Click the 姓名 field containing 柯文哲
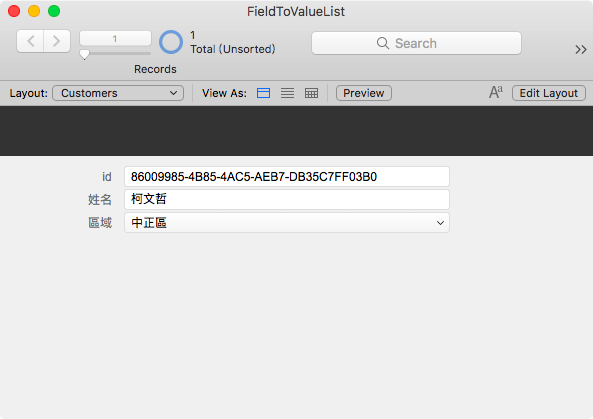Screen dimensions: 593x419 [287, 200]
